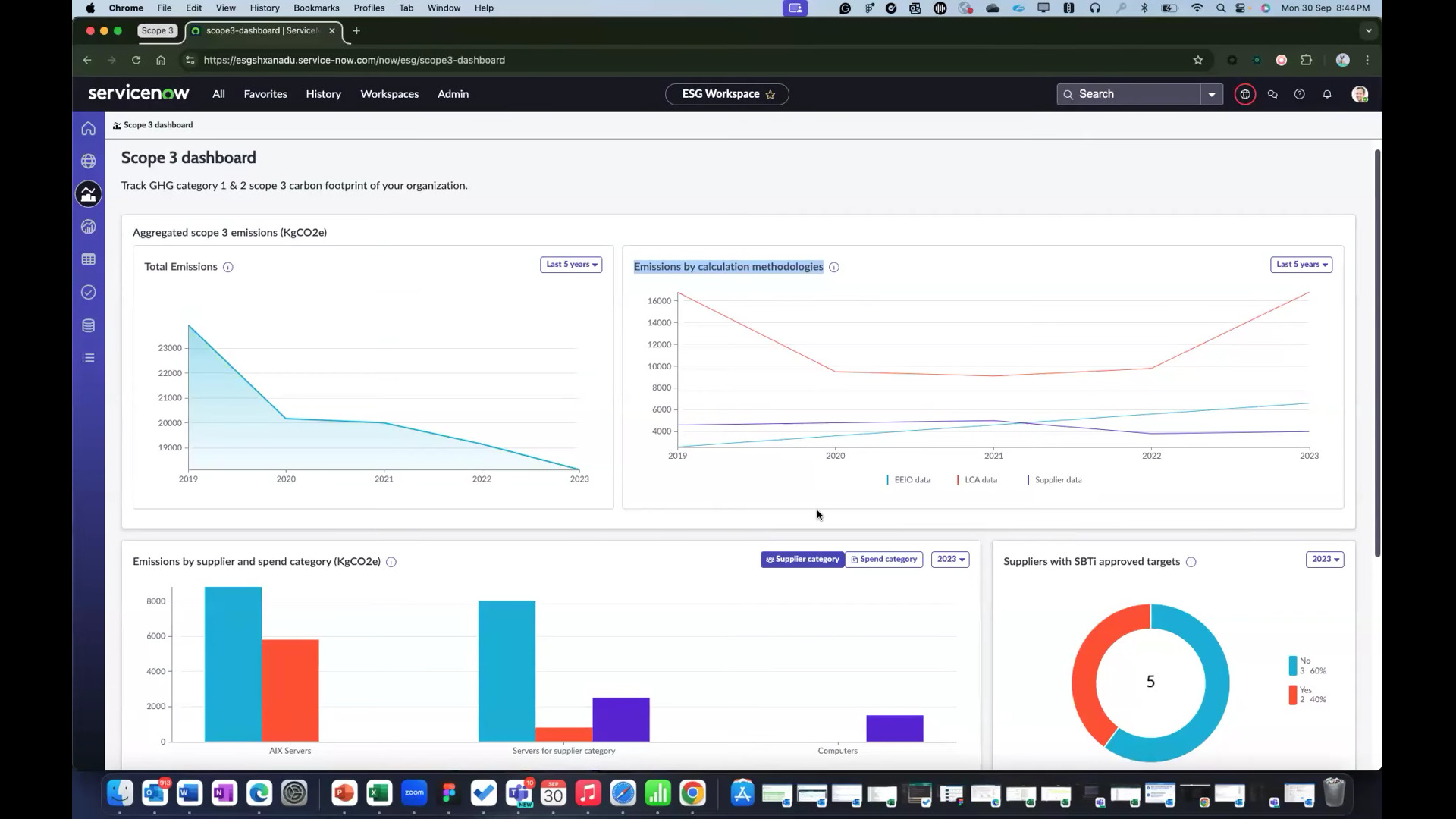This screenshot has height=819, width=1456.
Task: Select the checkmark circle sidebar icon
Action: (x=89, y=292)
